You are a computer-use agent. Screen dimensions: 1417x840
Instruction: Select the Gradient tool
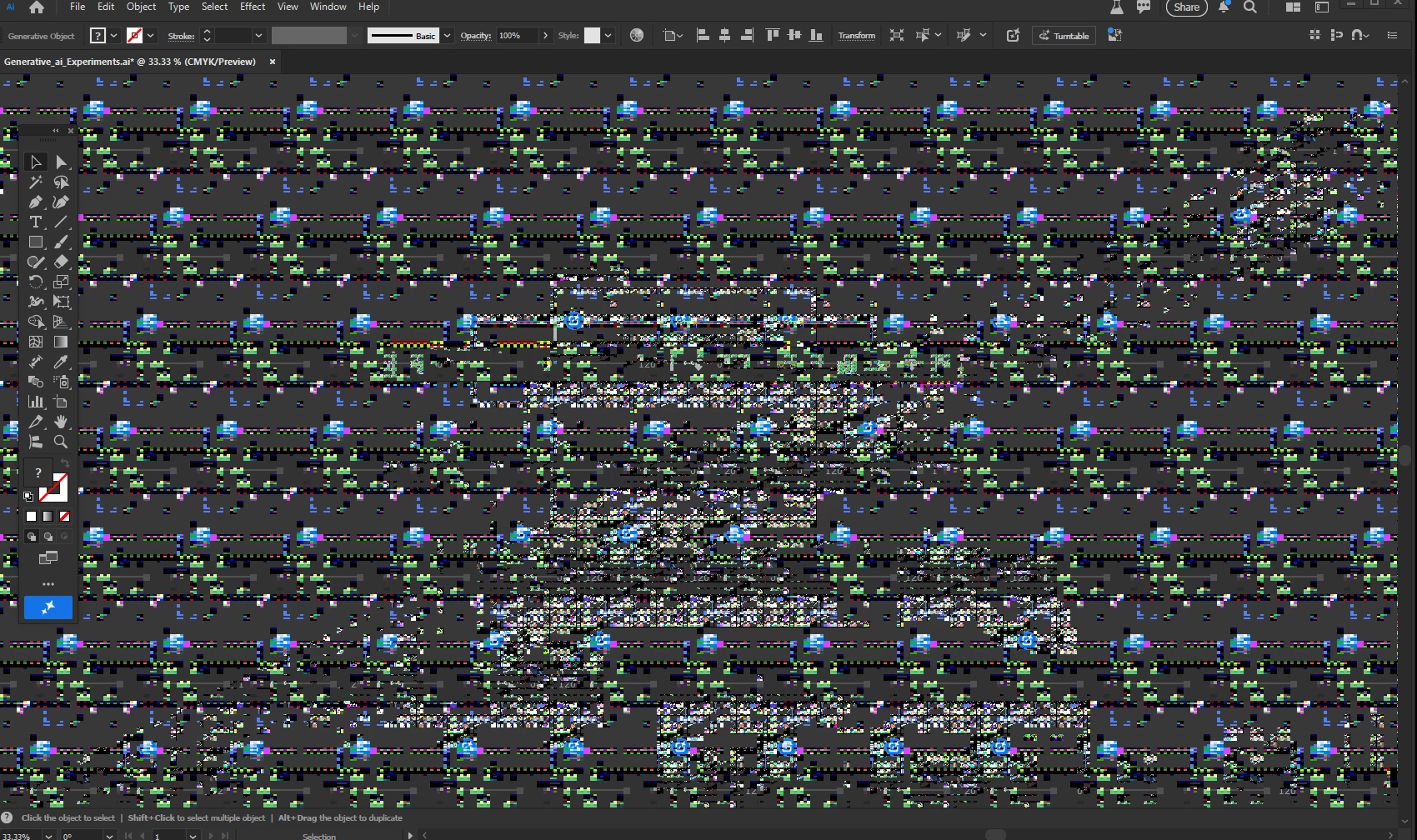point(61,342)
